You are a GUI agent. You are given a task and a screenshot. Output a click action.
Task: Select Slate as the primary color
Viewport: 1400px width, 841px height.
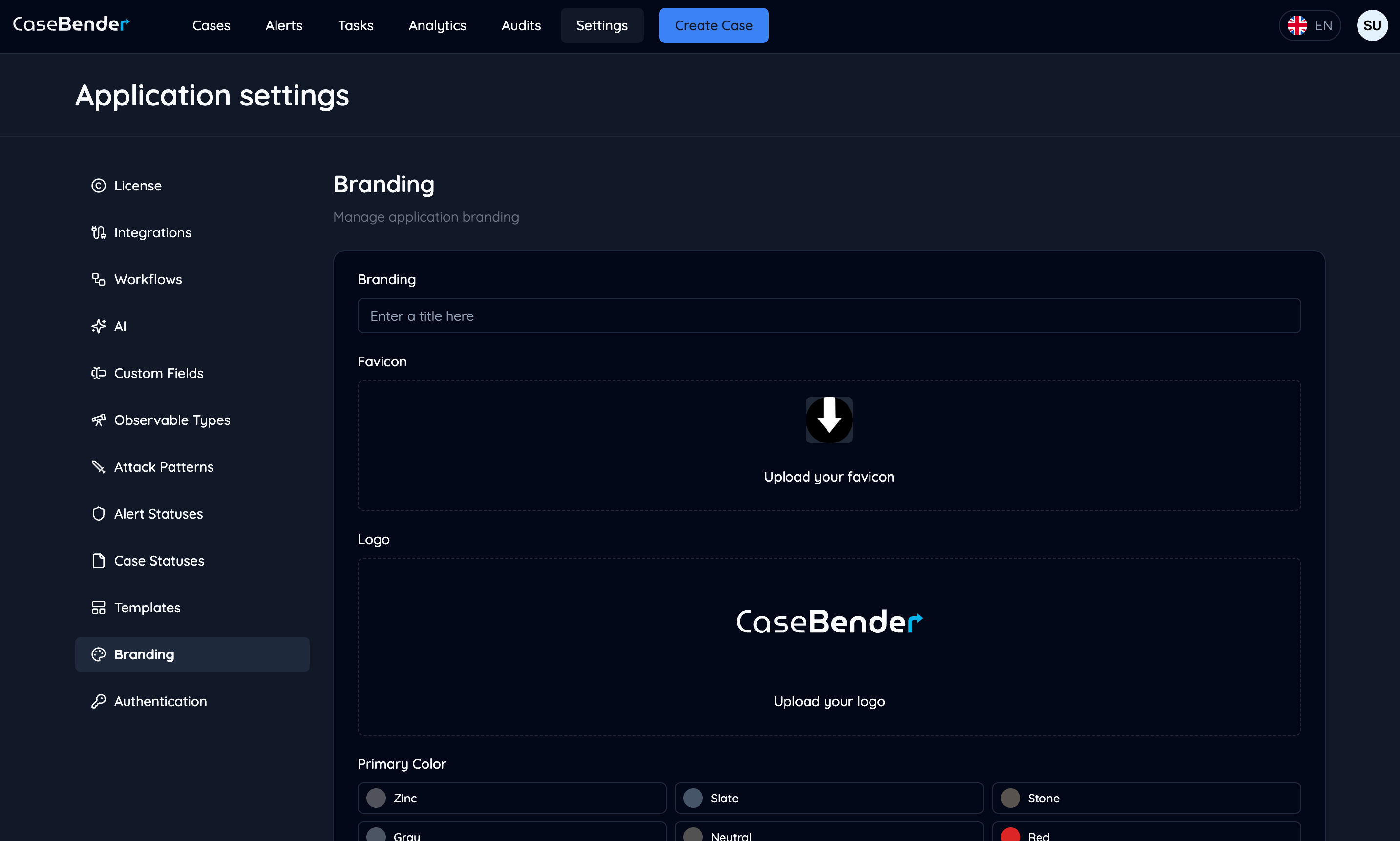(828, 798)
